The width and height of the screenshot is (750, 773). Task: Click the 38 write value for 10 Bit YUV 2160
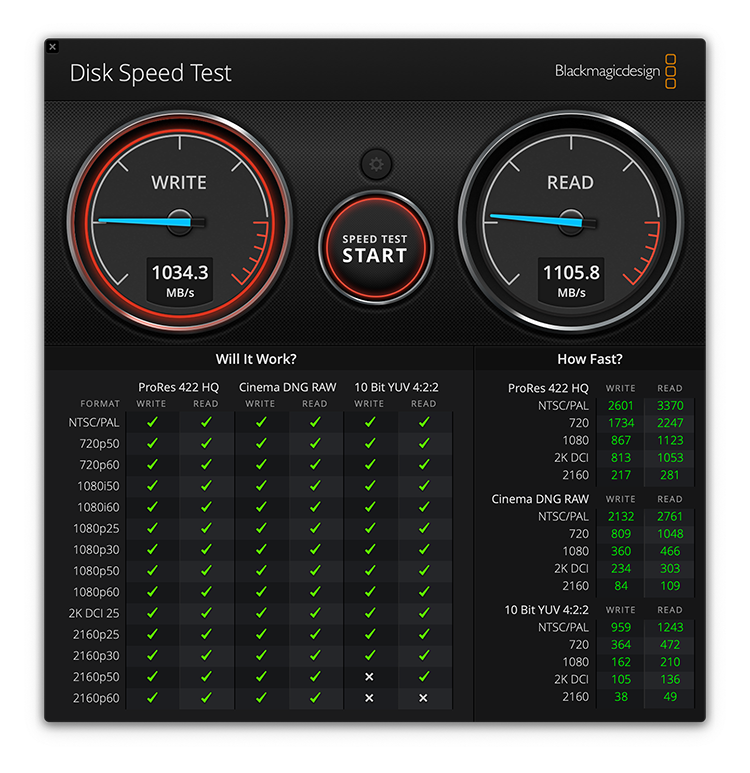(x=620, y=696)
